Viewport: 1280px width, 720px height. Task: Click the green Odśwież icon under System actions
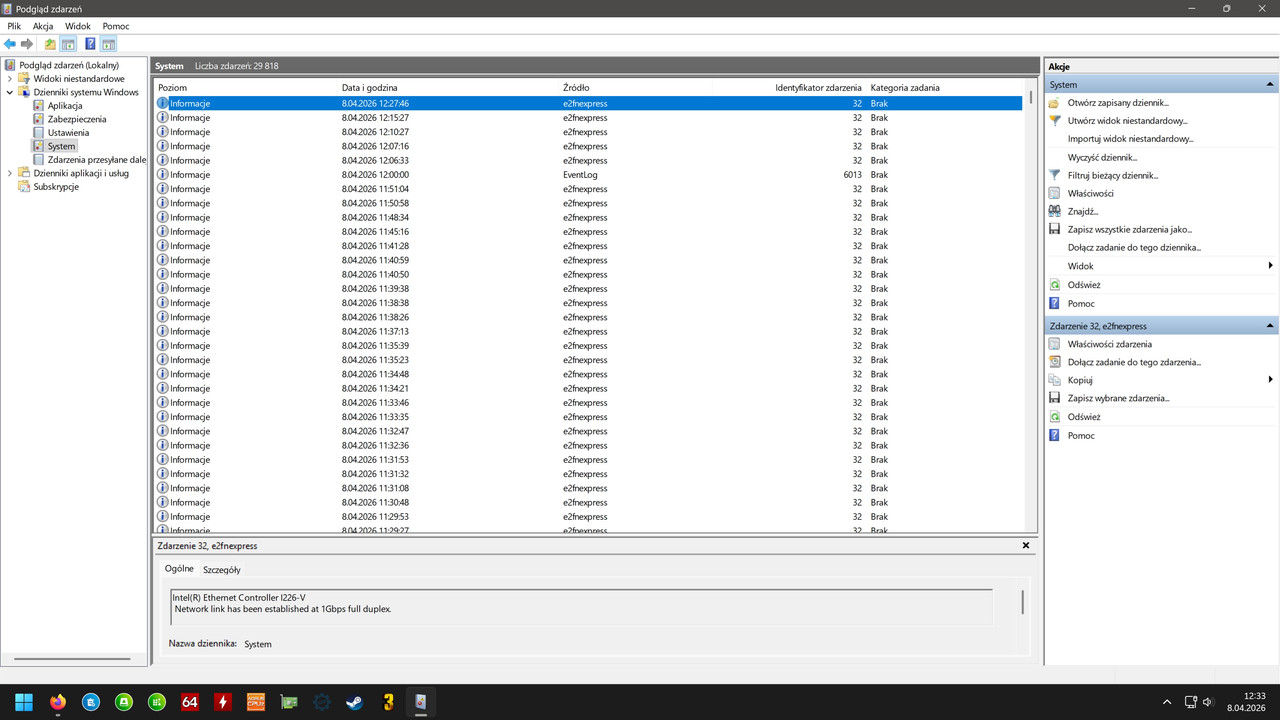(1054, 285)
